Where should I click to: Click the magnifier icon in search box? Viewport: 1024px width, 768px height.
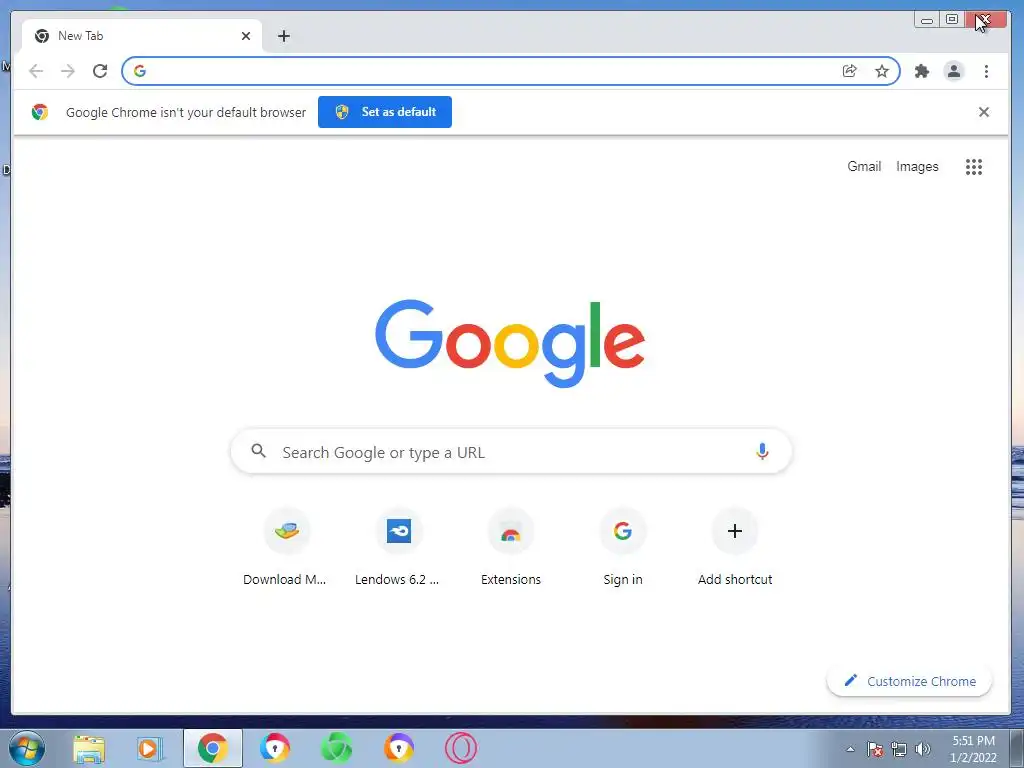[x=259, y=451]
